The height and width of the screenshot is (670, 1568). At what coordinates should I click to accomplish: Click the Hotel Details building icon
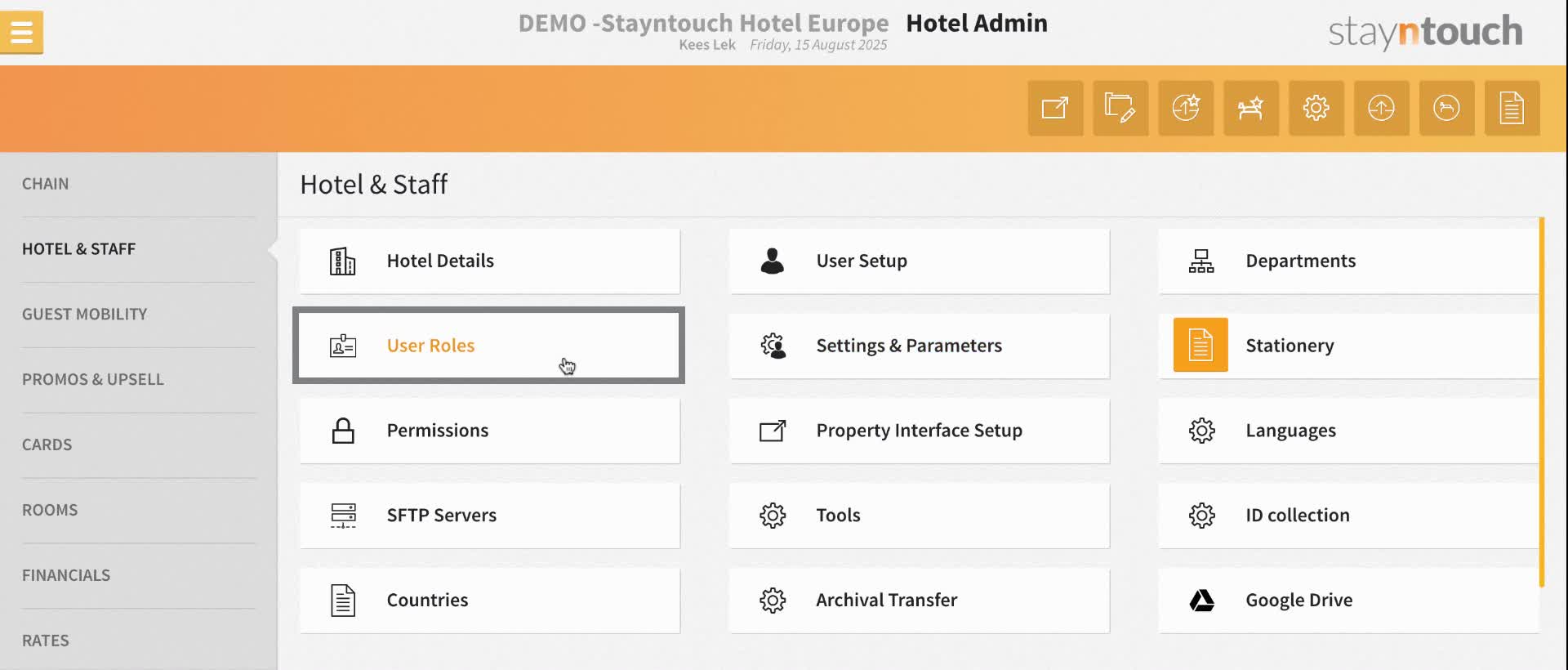click(342, 261)
